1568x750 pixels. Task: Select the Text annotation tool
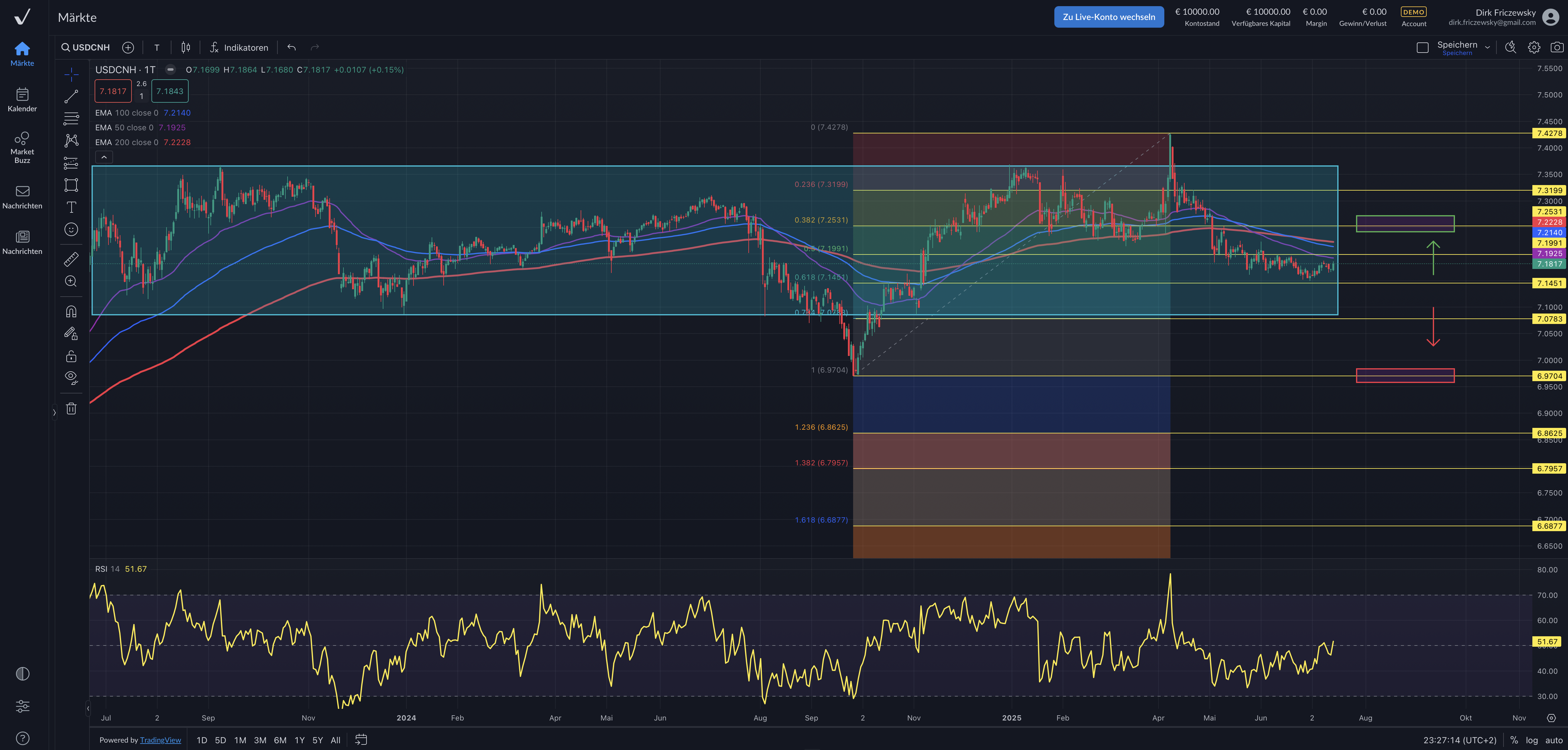click(x=71, y=207)
